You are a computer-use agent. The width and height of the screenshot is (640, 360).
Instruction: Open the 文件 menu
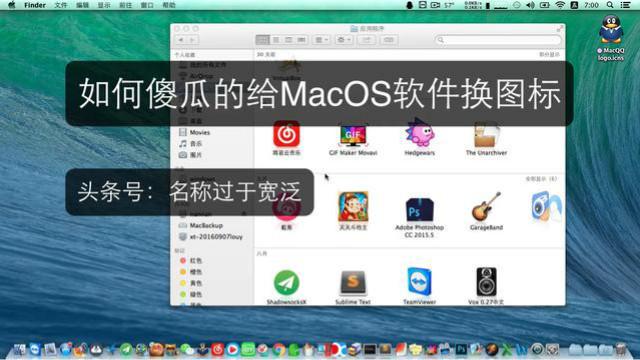coord(61,5)
